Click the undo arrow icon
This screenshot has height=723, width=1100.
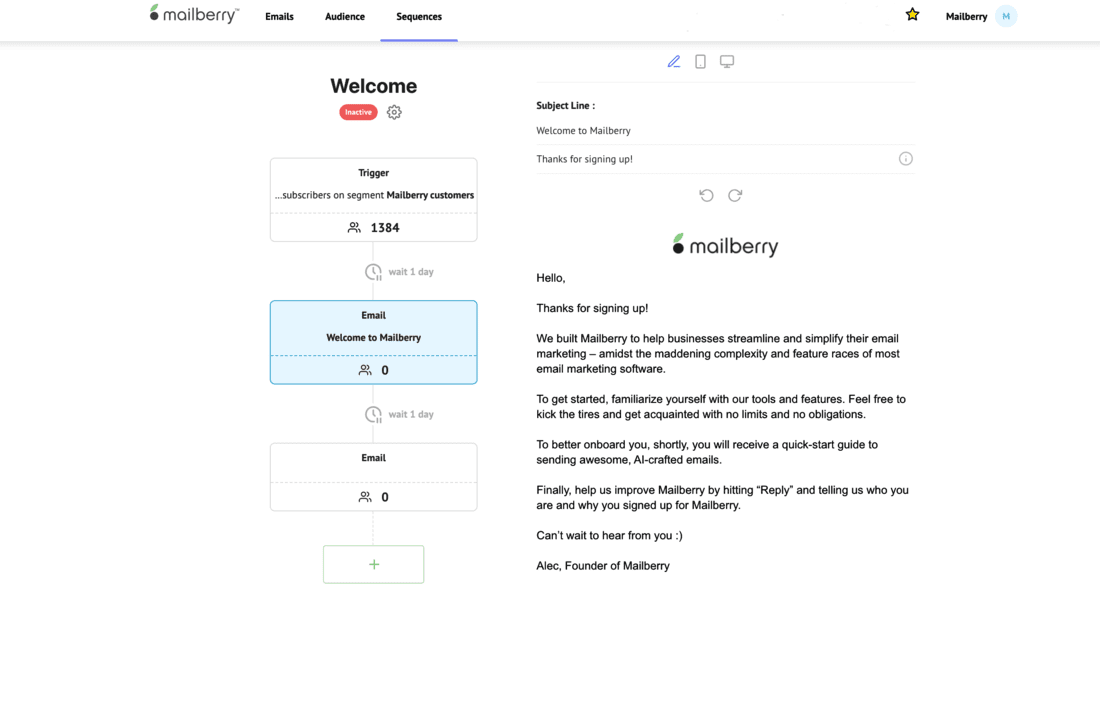click(706, 195)
